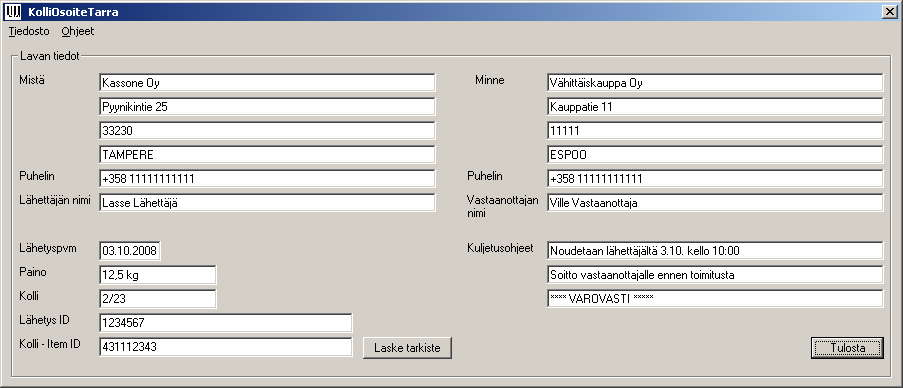This screenshot has height=388, width=903.
Task: Click the Vähittäiskauppa Oy recipient field
Action: (715, 82)
